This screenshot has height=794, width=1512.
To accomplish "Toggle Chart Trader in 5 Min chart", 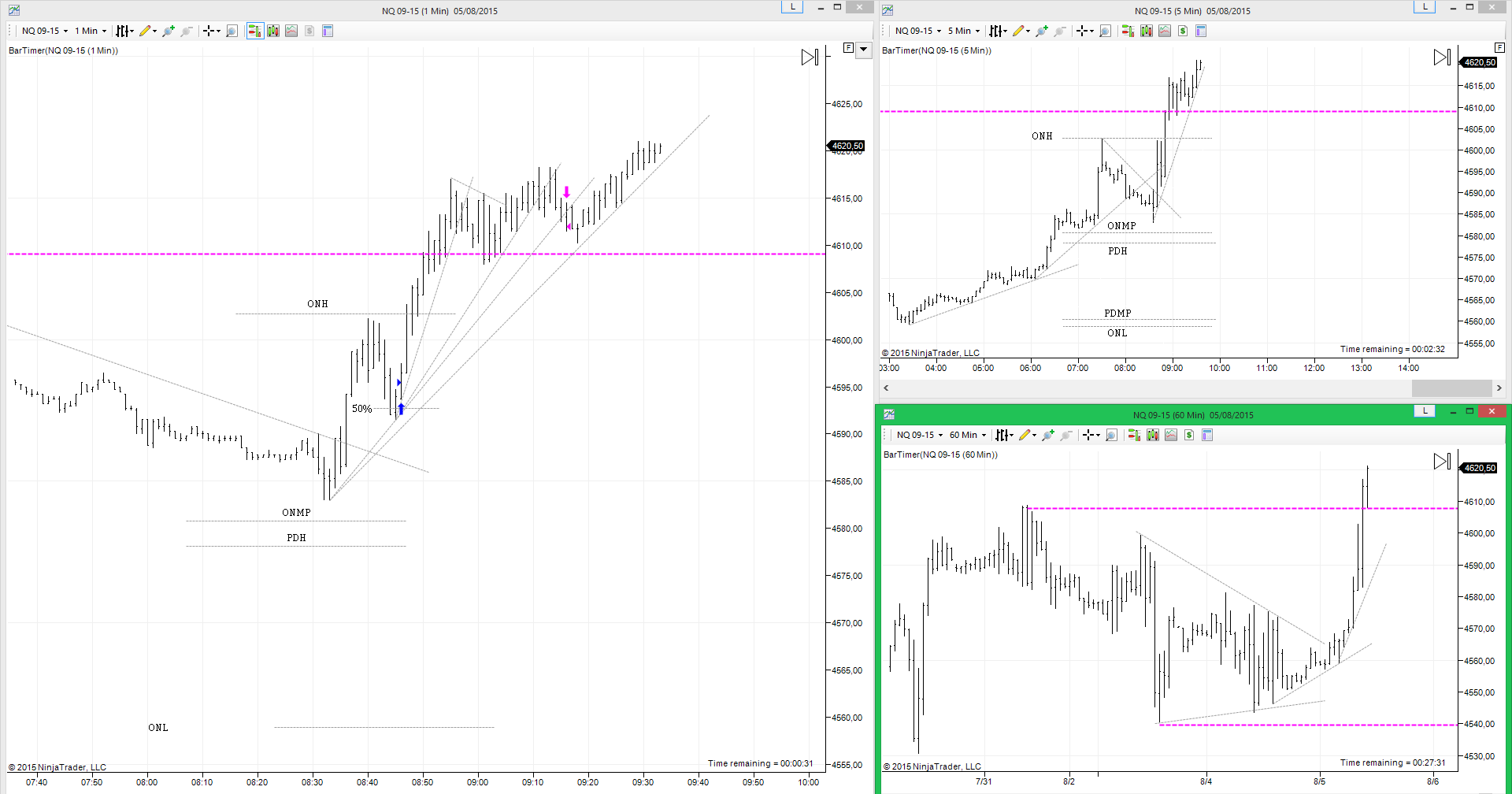I will coord(1128,31).
